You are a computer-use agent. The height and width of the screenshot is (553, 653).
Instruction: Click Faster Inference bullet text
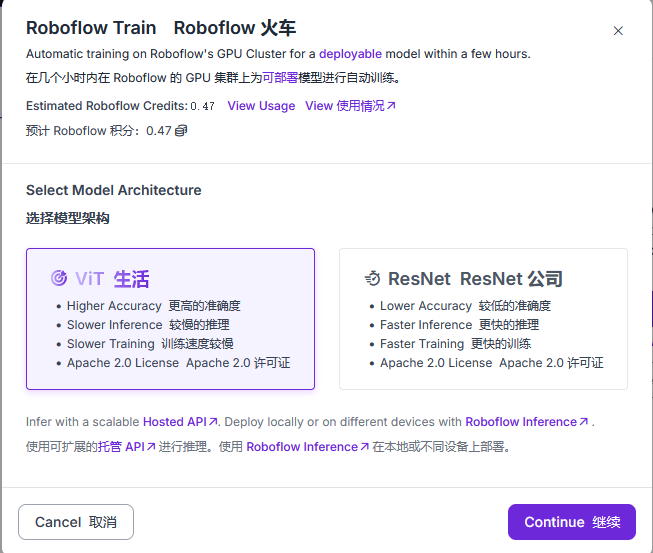click(426, 325)
